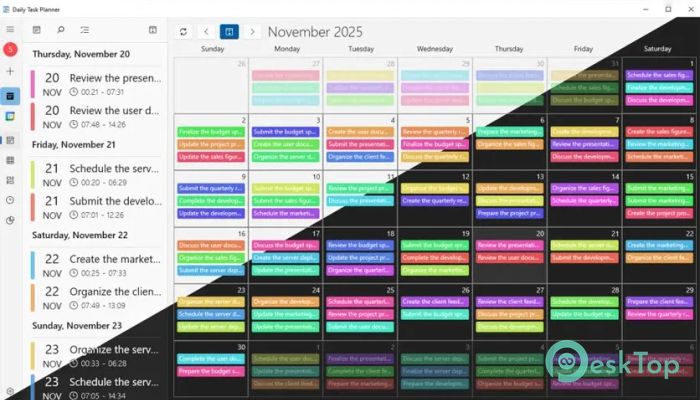Select the November 16 day cell number
This screenshot has width=700, height=400.
point(242,233)
